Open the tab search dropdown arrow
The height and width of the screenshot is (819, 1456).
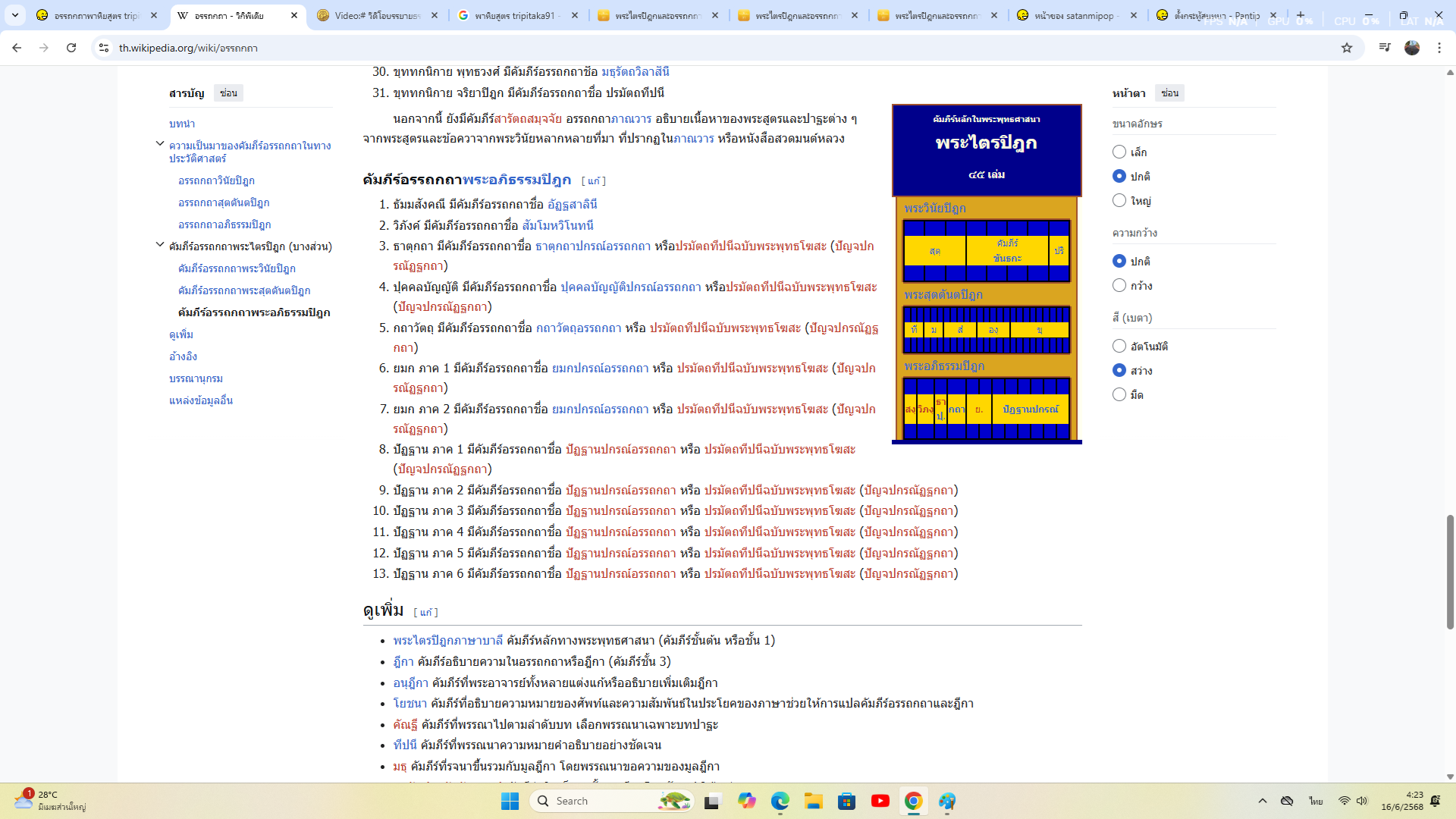[x=15, y=15]
